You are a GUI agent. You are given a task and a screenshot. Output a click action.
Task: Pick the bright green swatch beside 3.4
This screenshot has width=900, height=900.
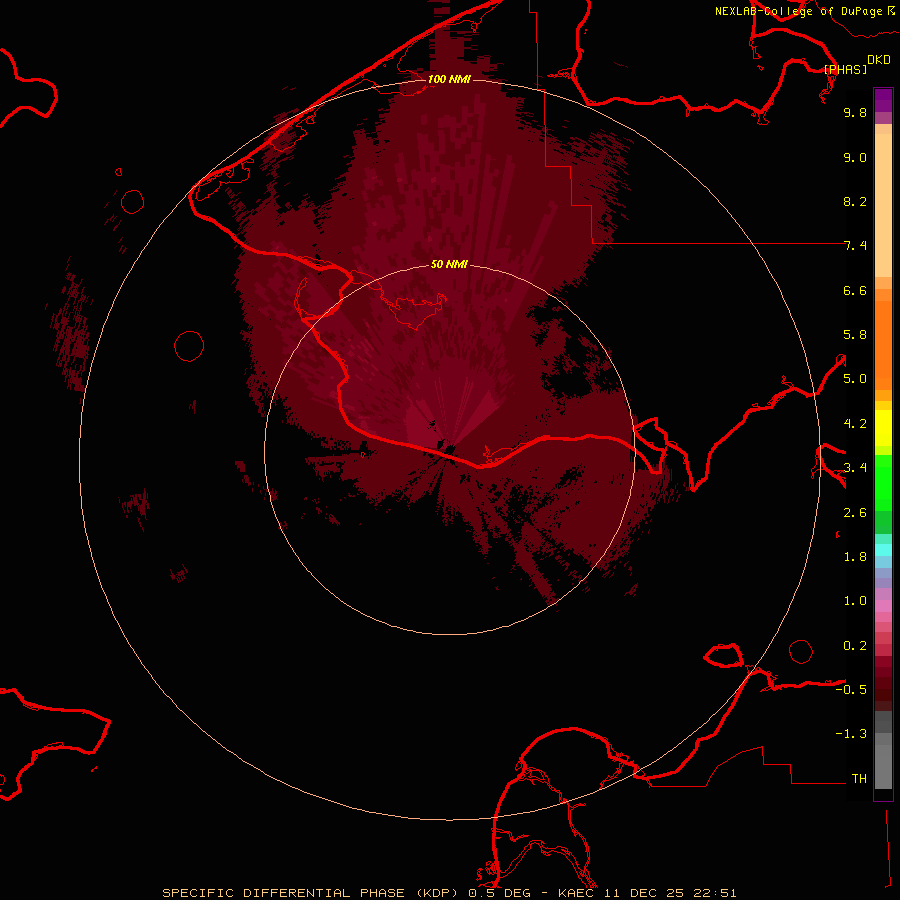883,483
